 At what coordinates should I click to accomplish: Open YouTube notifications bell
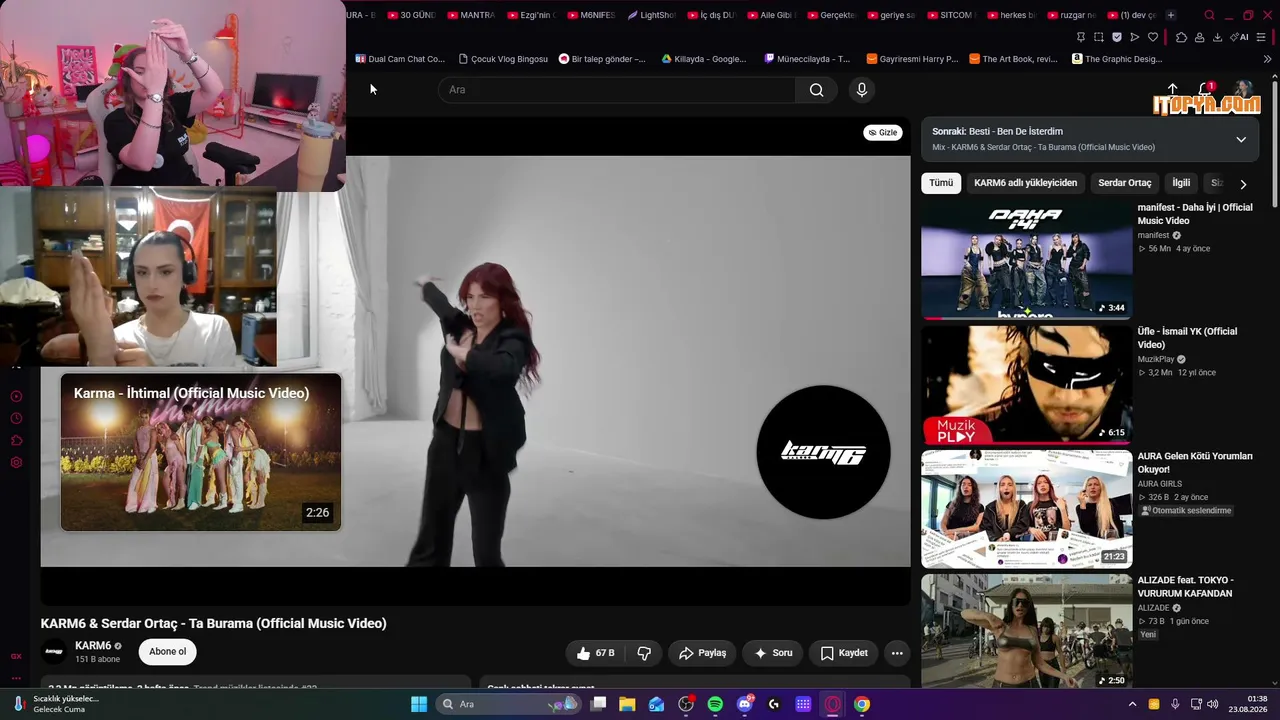(x=1205, y=90)
